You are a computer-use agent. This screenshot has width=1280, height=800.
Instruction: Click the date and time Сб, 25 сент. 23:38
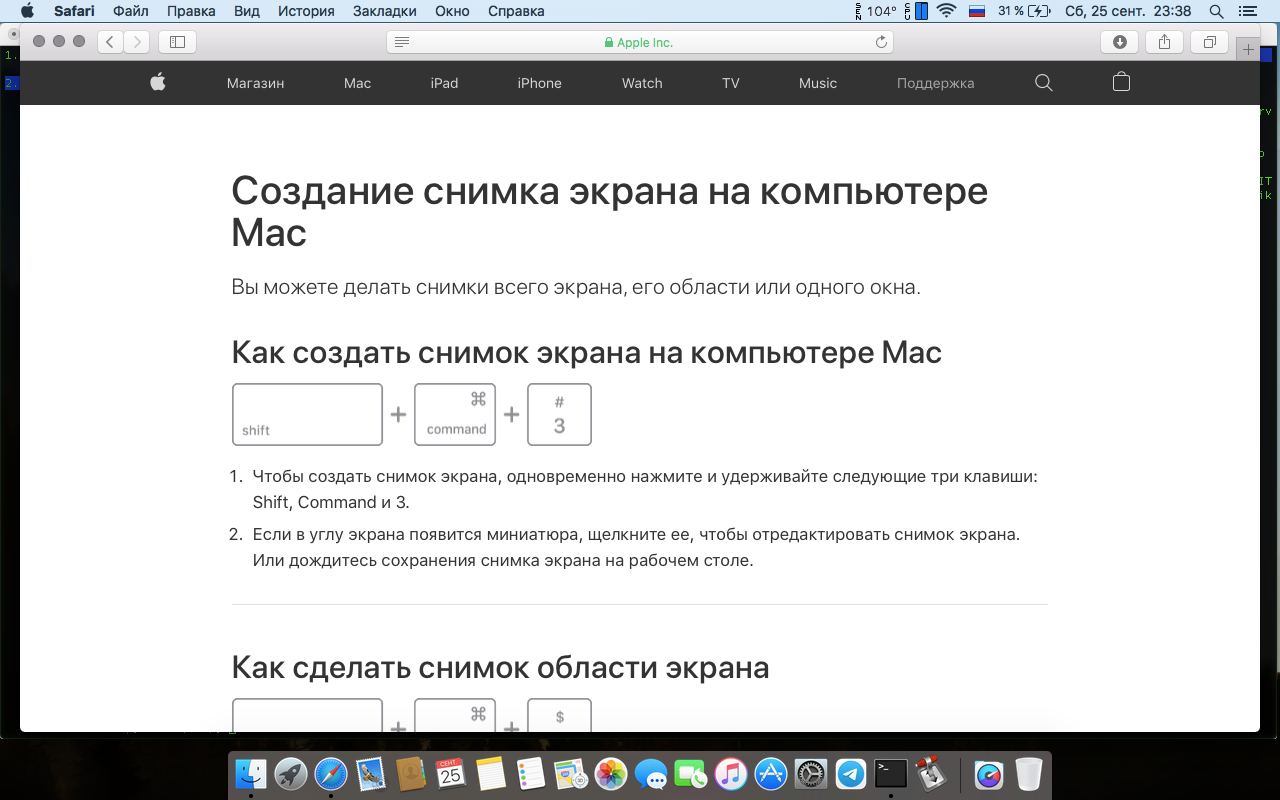tap(1128, 11)
